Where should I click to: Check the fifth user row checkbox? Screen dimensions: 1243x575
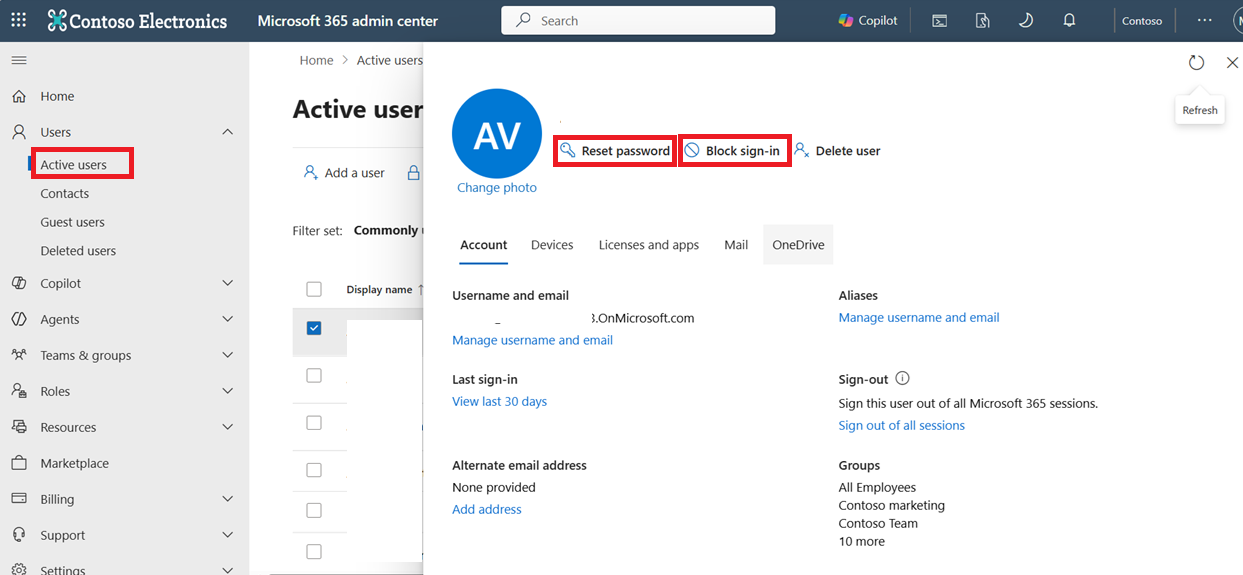(x=314, y=510)
